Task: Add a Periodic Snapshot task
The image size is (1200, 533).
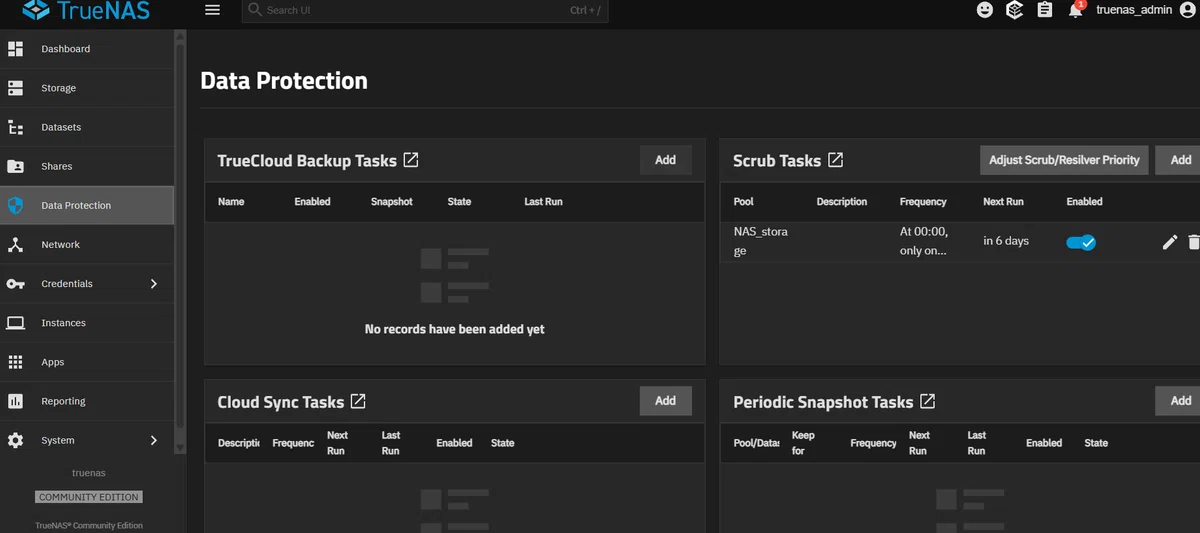Action: [1180, 401]
